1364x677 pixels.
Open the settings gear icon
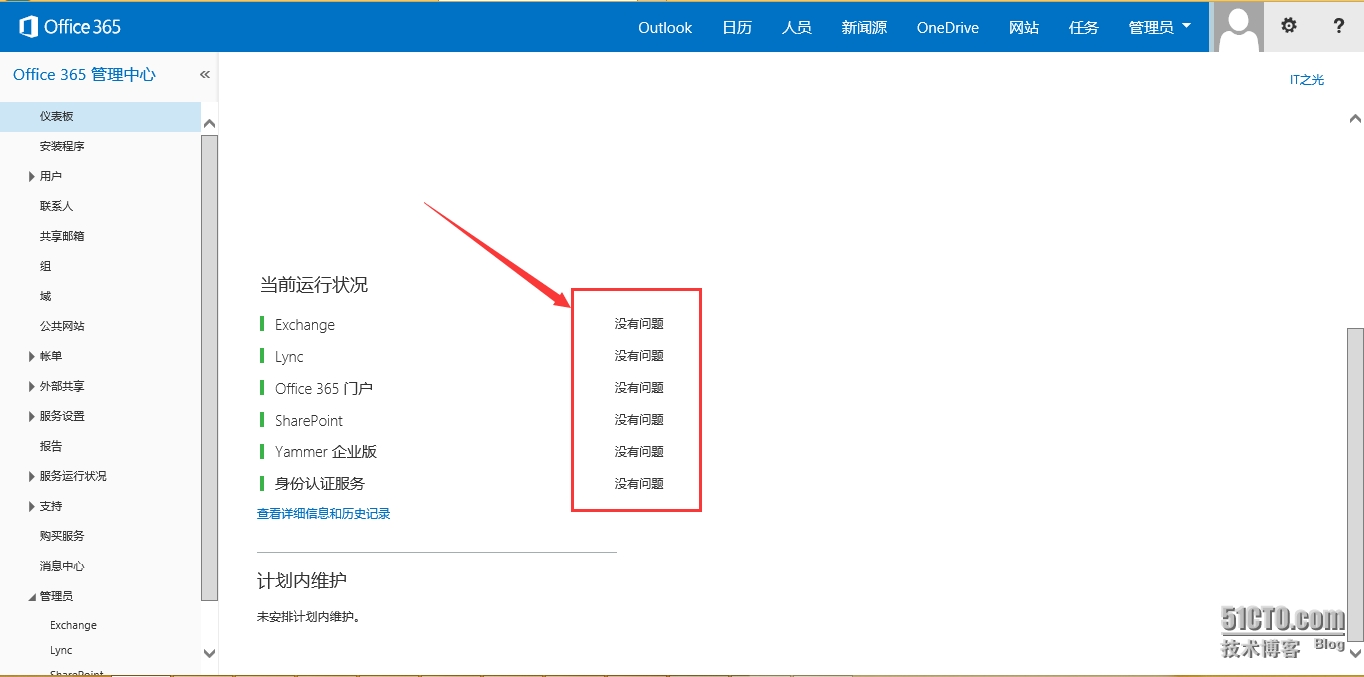point(1289,27)
